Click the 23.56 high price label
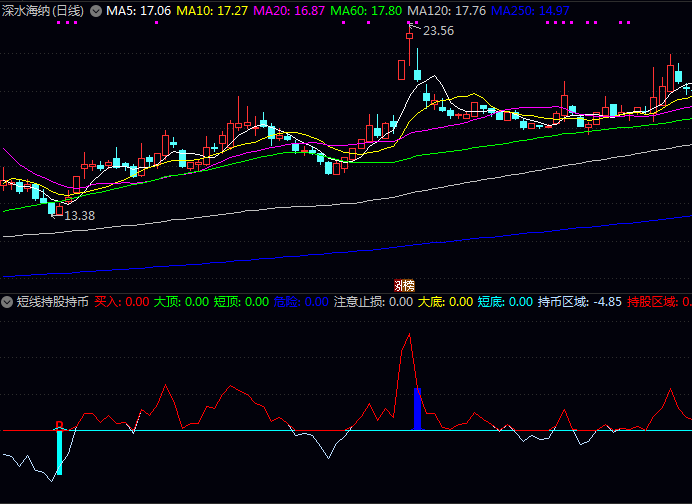The width and height of the screenshot is (692, 504). click(438, 31)
